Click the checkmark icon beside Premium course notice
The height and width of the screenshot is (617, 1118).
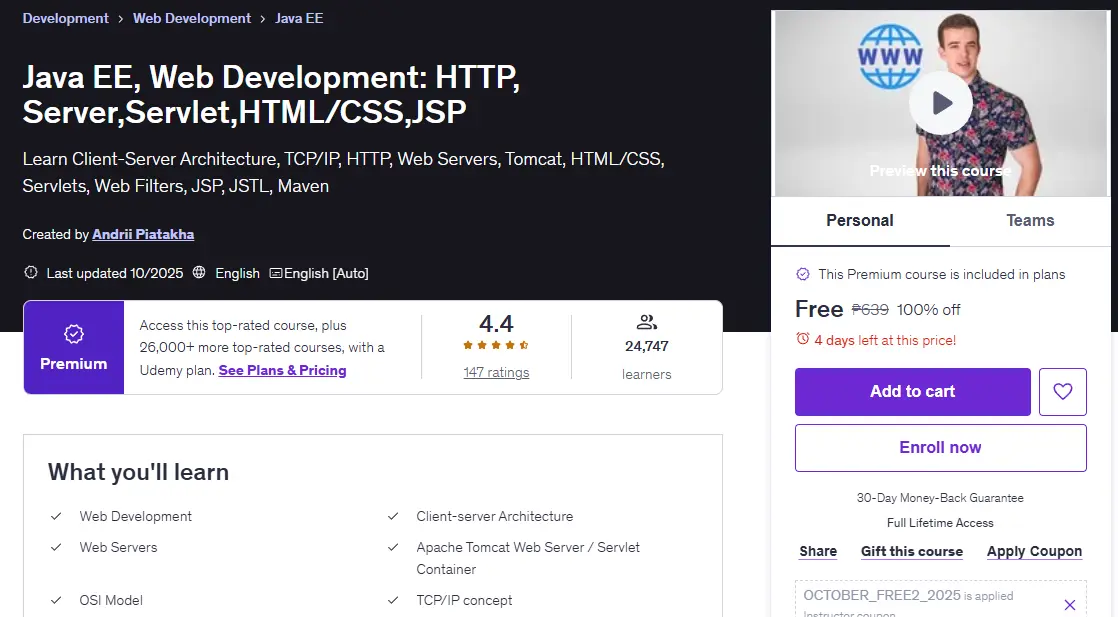point(803,274)
